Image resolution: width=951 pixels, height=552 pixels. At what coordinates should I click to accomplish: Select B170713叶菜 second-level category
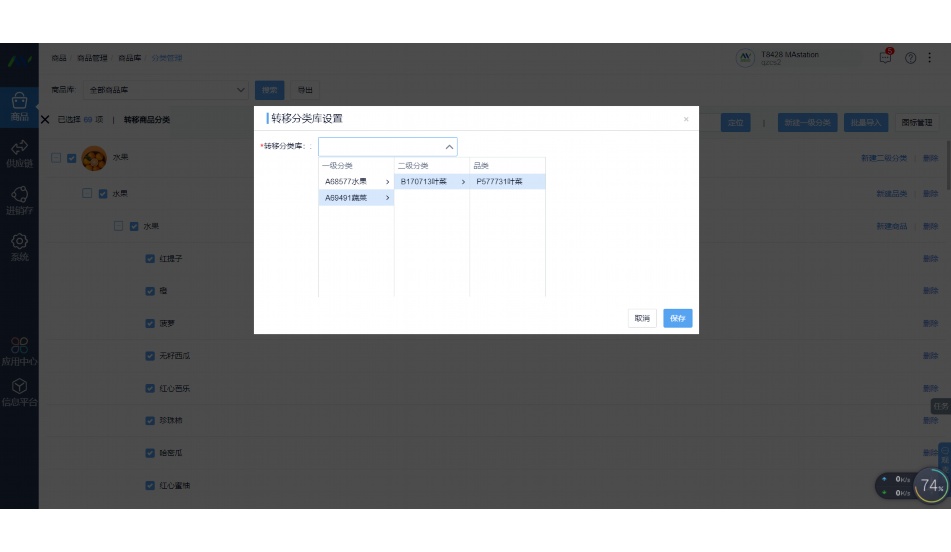click(x=431, y=182)
